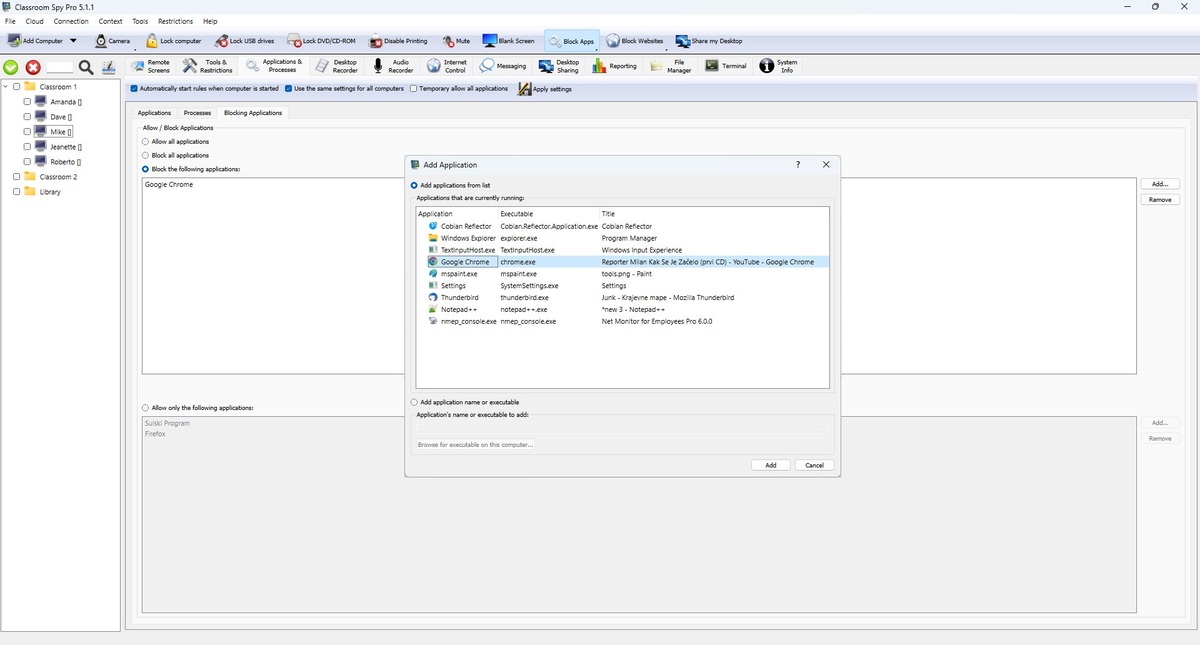Tick the checkbox next to Mike
This screenshot has height=645, width=1200.
click(x=27, y=132)
